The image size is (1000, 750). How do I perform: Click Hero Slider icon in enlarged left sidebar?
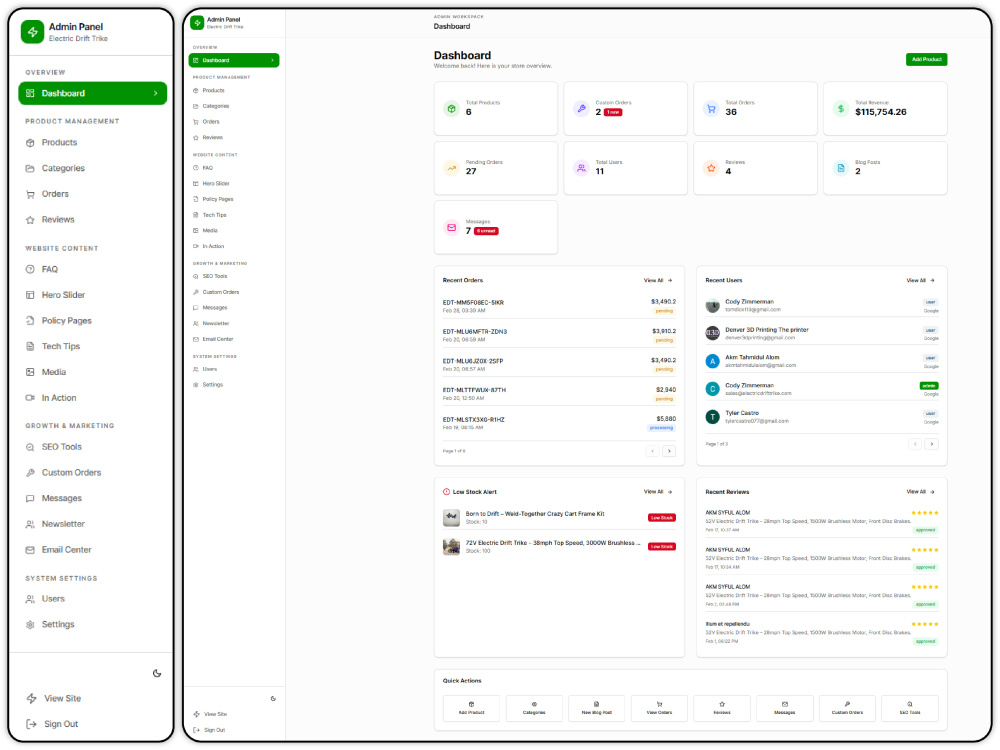30,295
